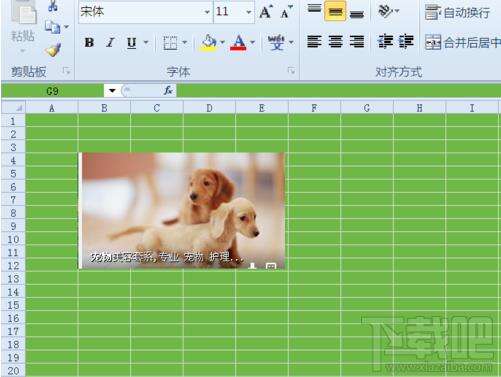Click the Middle Align vertical icon
This screenshot has width=501, height=377.
coord(335,12)
